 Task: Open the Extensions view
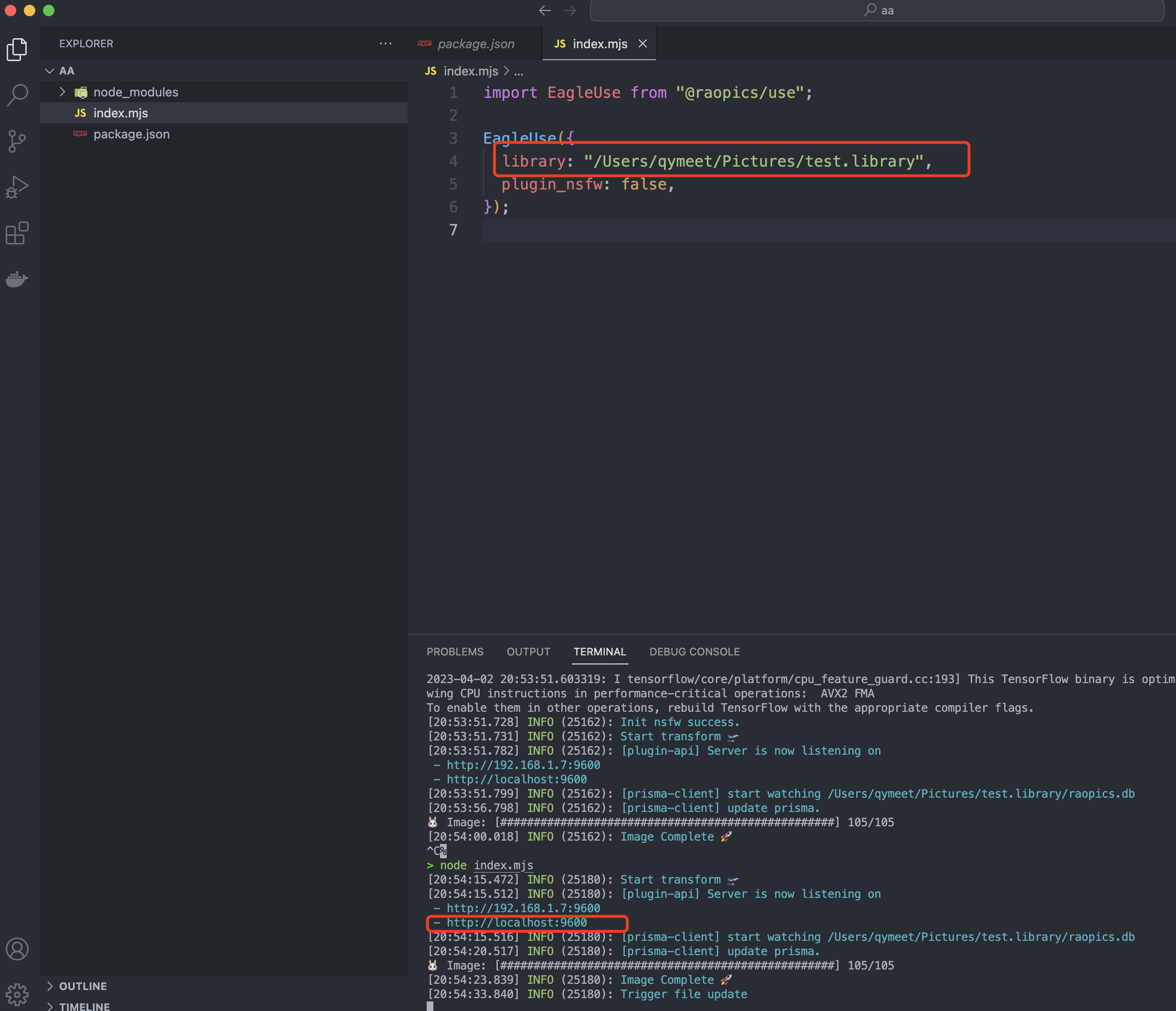point(17,233)
